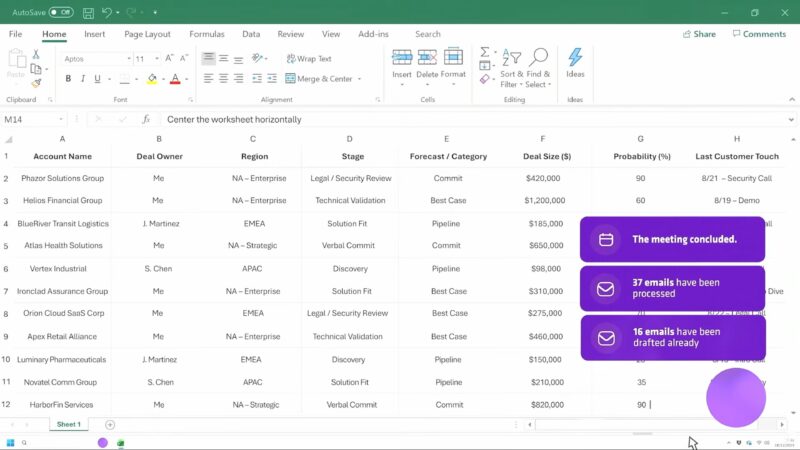Open the Borders dropdown arrow
Screen dimensions: 800x450
point(137,79)
